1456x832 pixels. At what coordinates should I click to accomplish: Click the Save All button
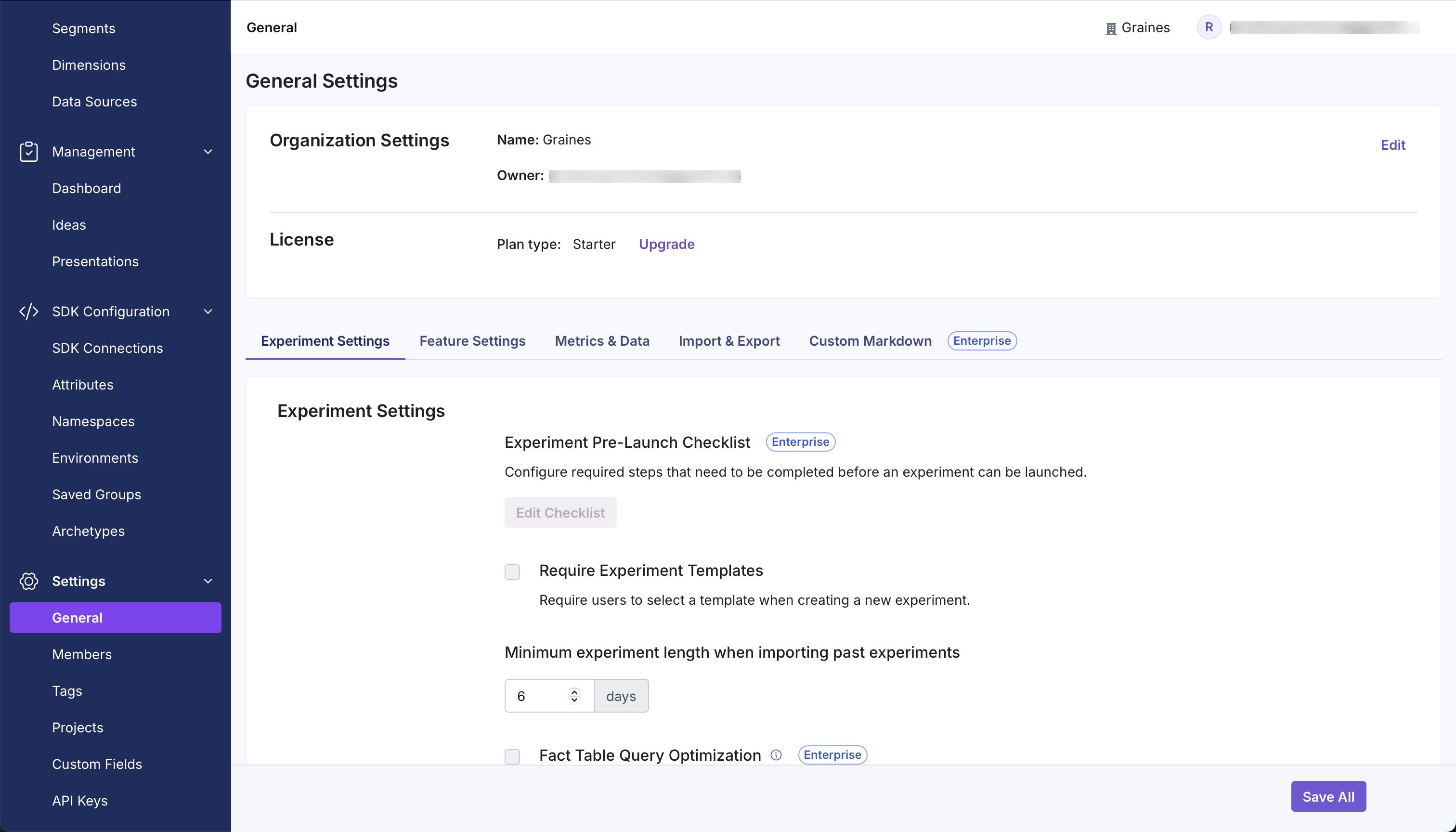point(1328,796)
